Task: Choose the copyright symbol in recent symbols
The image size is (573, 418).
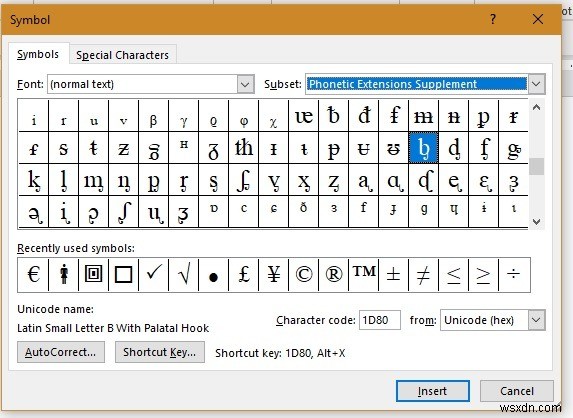Action: pyautogui.click(x=303, y=274)
